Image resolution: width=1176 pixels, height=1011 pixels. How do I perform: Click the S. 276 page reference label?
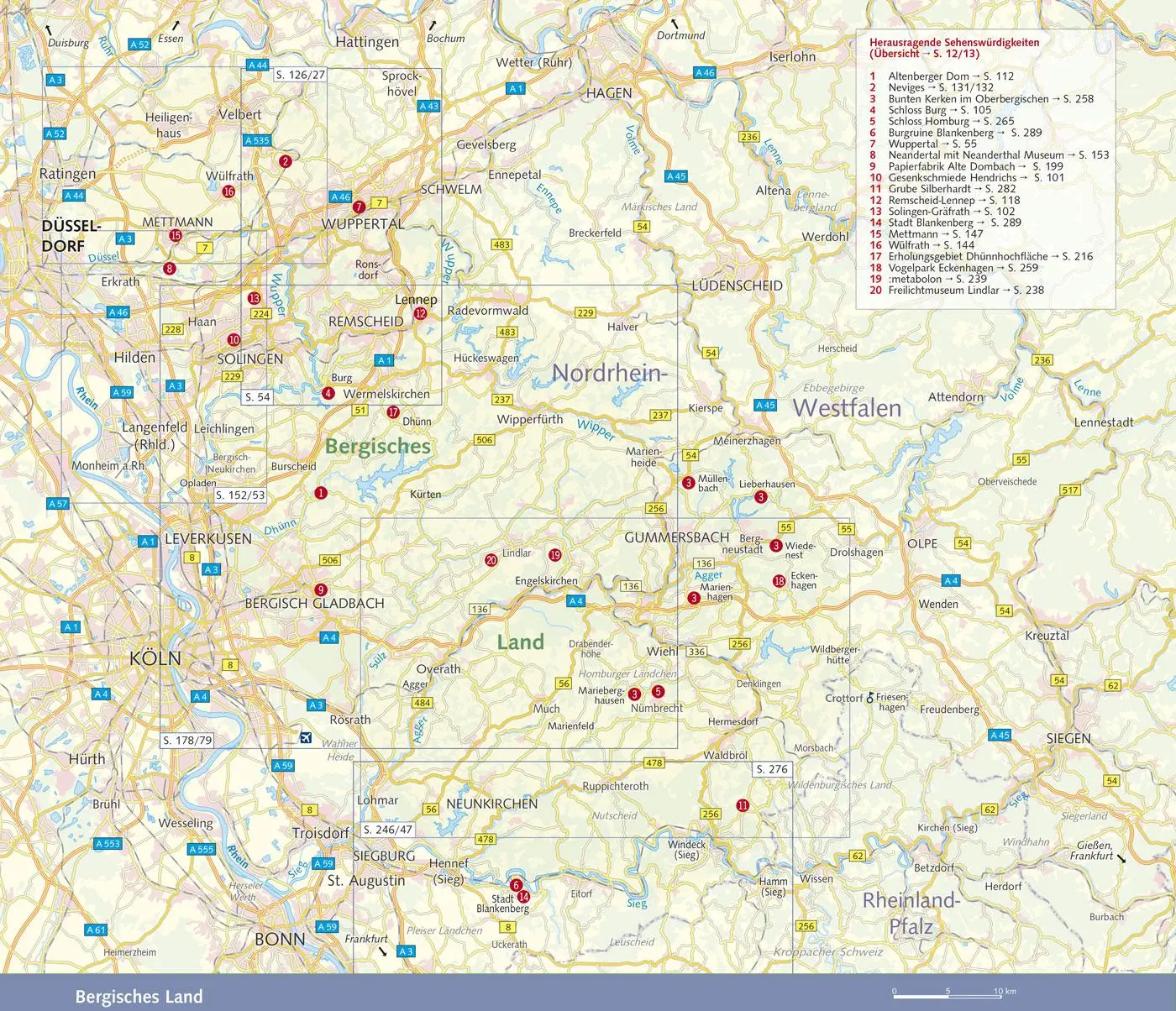pyautogui.click(x=772, y=769)
